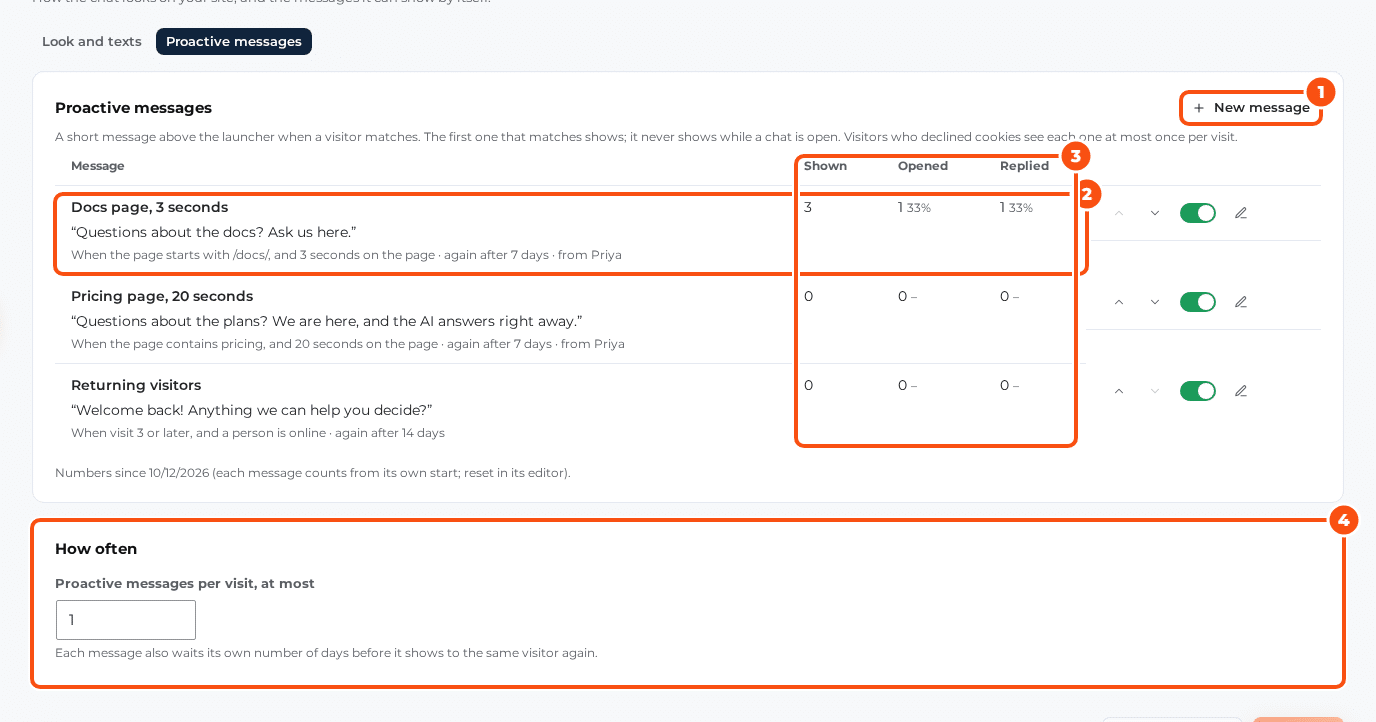Click the Replied column header
1376x722 pixels.
(x=1025, y=166)
